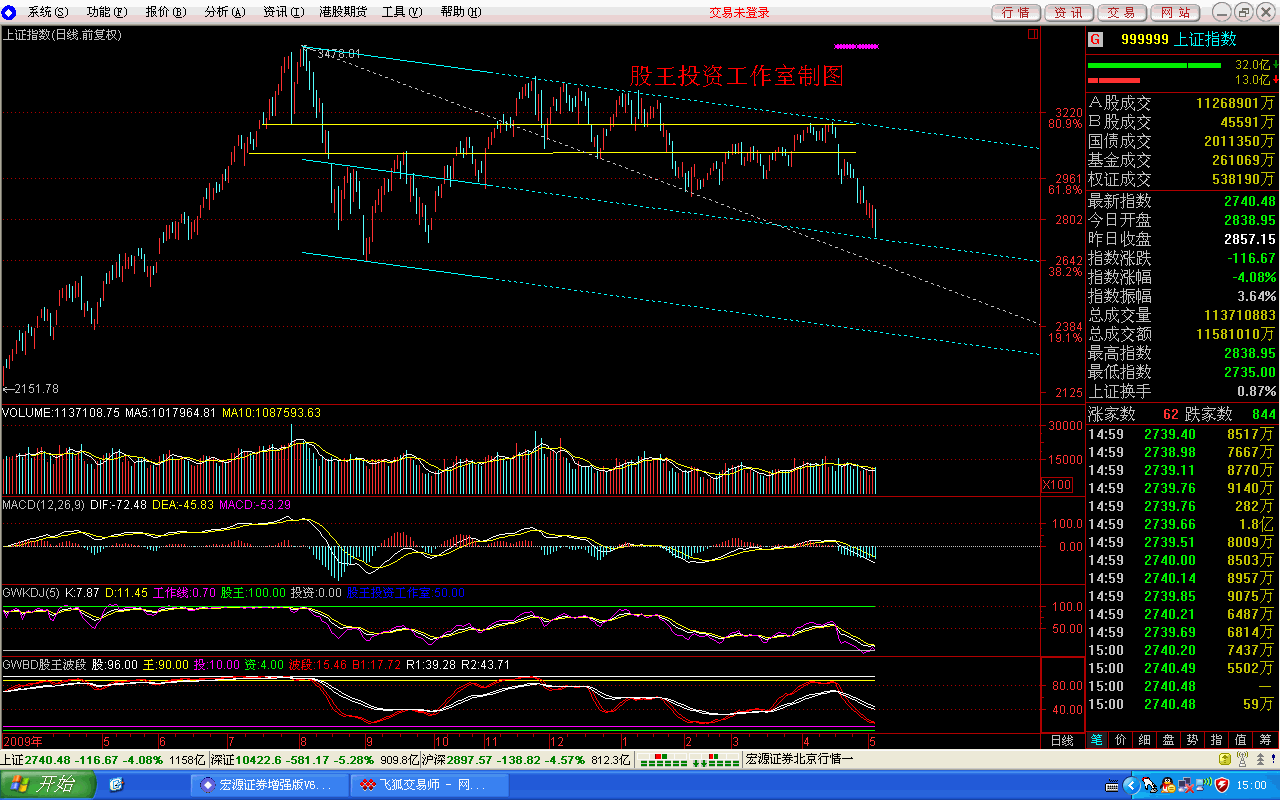Click the app logo icon in menu bar
This screenshot has height=800, width=1280.
tap(11, 12)
